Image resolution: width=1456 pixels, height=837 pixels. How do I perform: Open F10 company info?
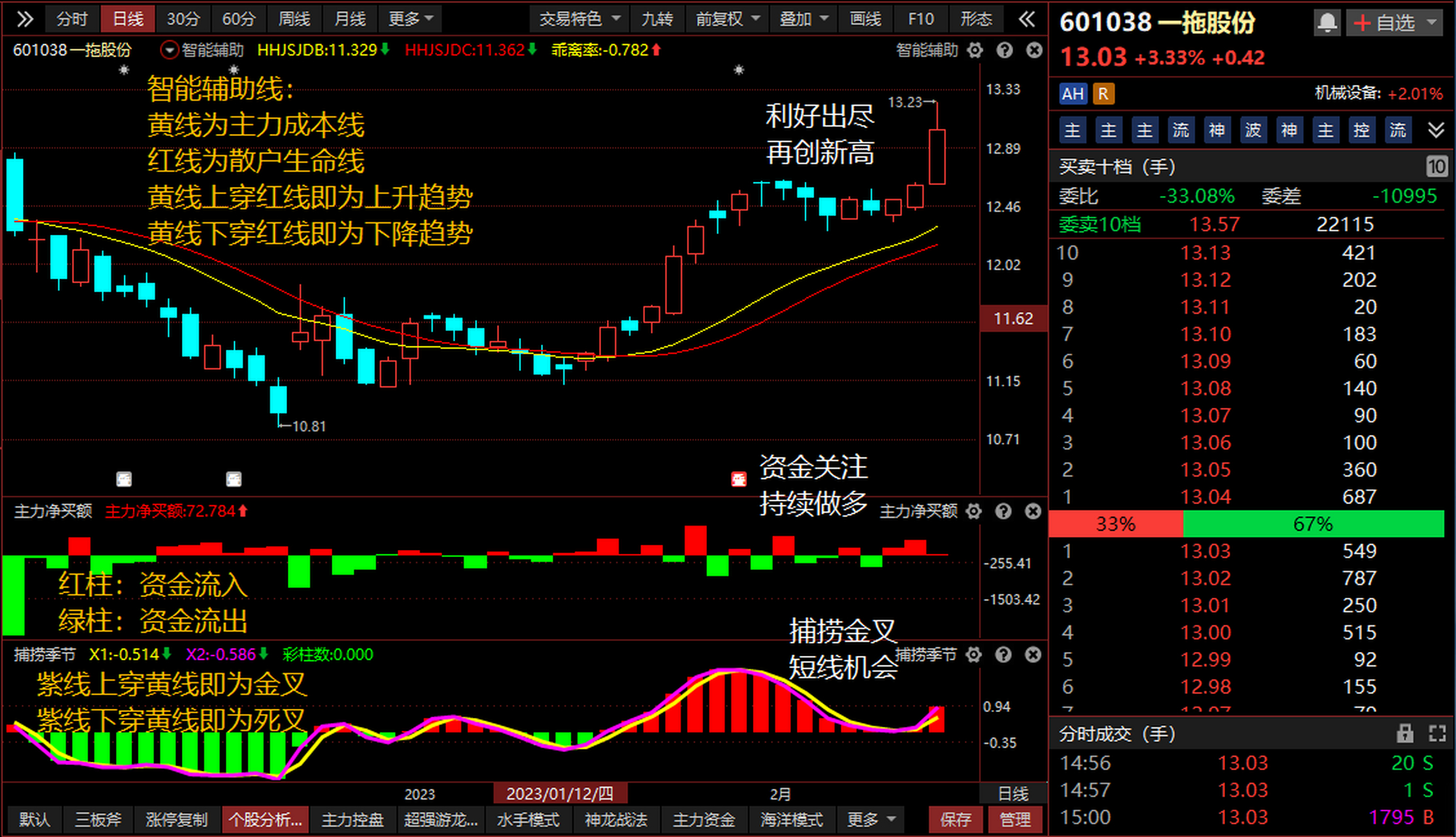click(x=921, y=19)
